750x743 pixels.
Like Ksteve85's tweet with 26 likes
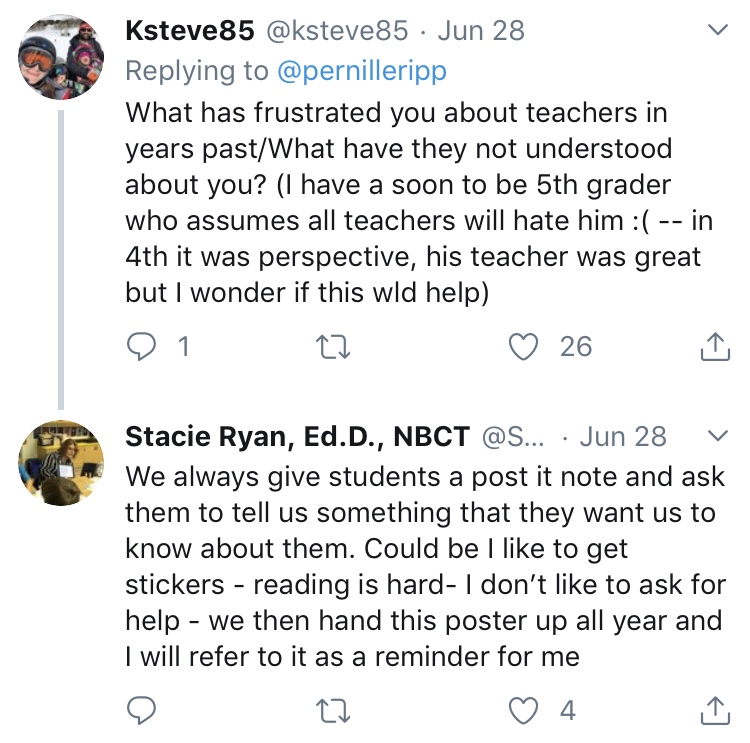(521, 347)
